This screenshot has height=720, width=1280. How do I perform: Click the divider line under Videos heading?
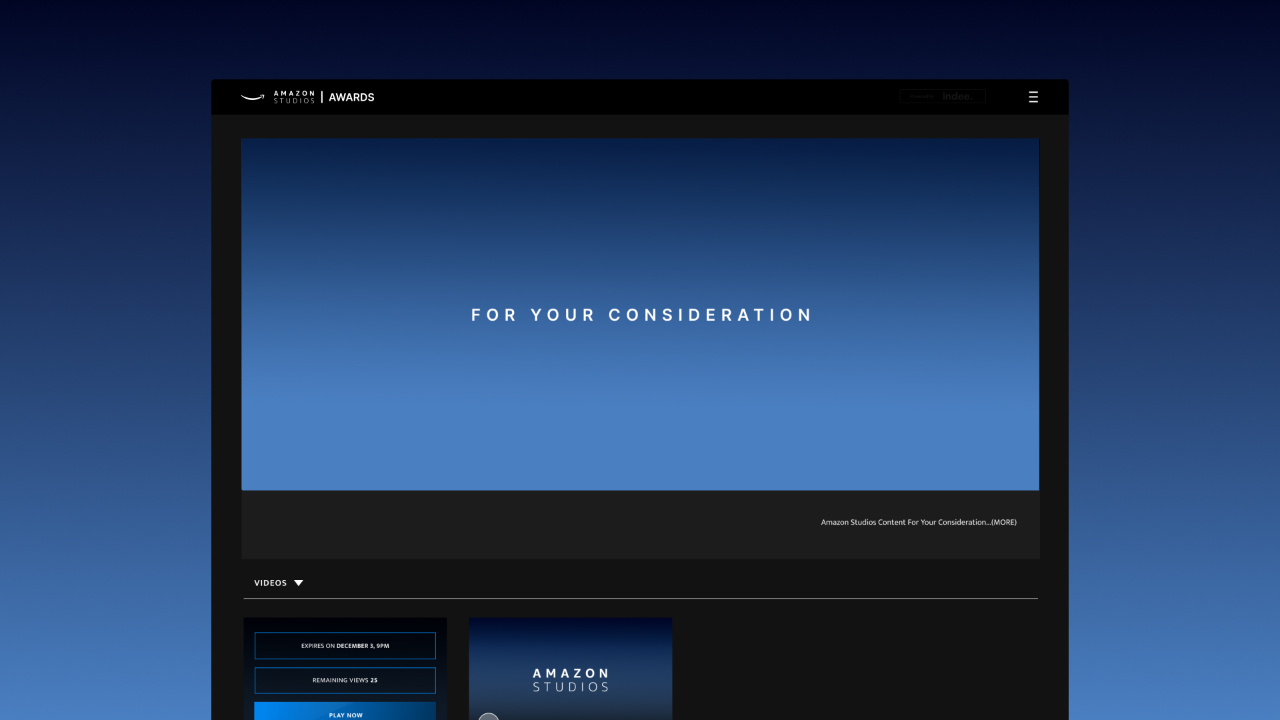click(x=640, y=598)
